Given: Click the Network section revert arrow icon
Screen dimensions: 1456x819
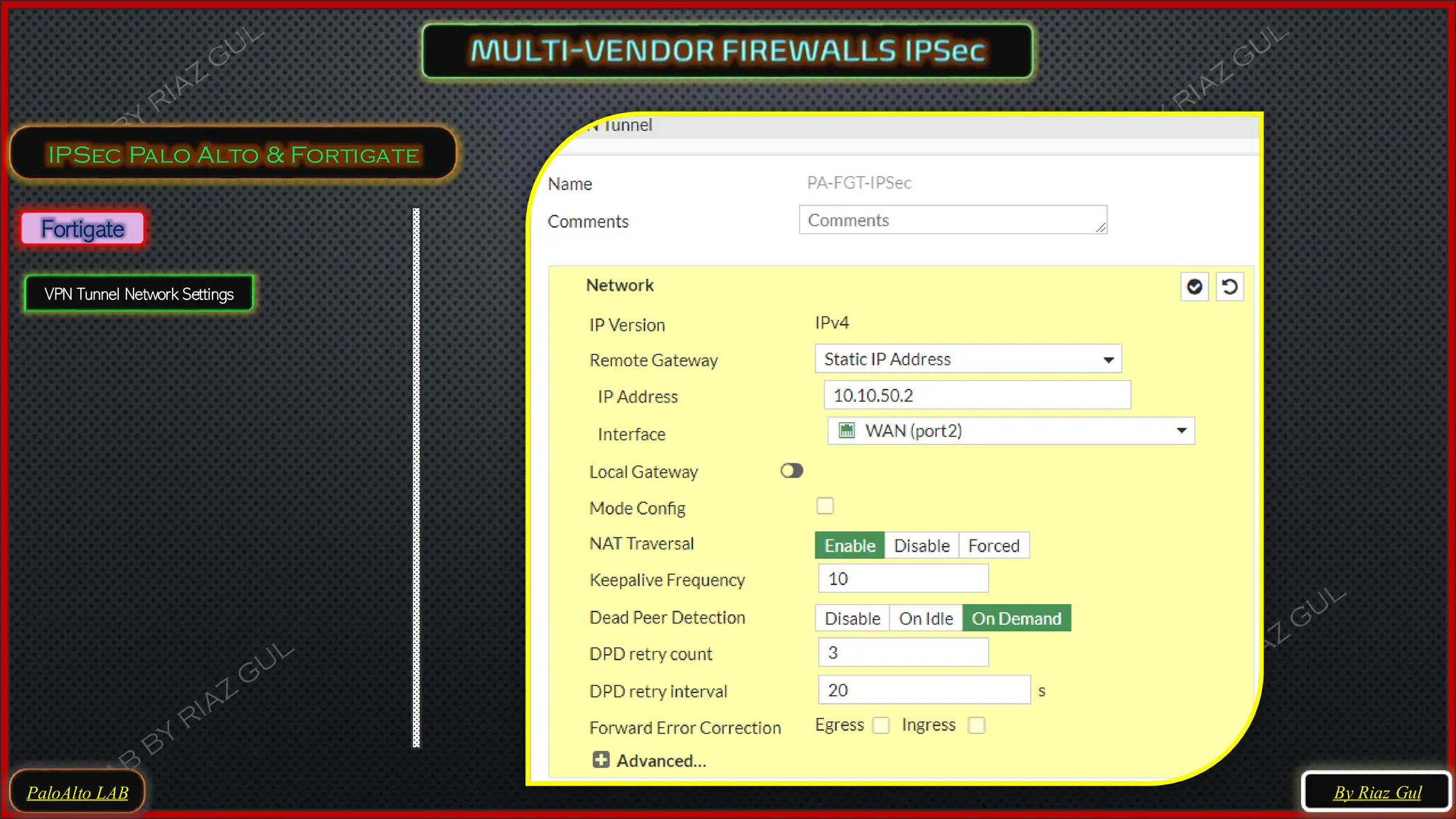Looking at the screenshot, I should (x=1229, y=287).
